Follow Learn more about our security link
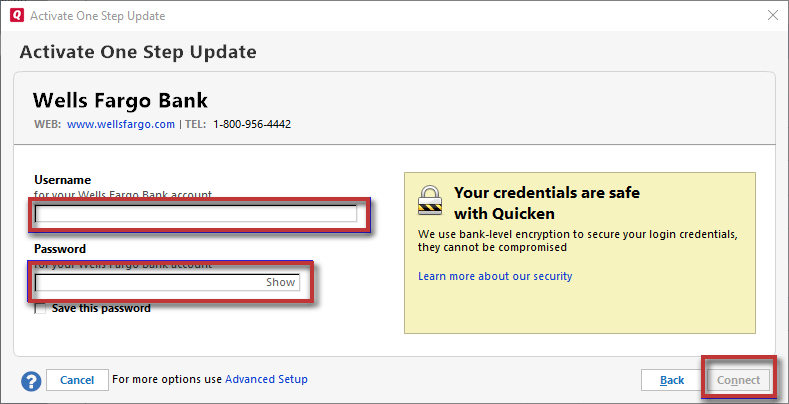 [x=495, y=276]
